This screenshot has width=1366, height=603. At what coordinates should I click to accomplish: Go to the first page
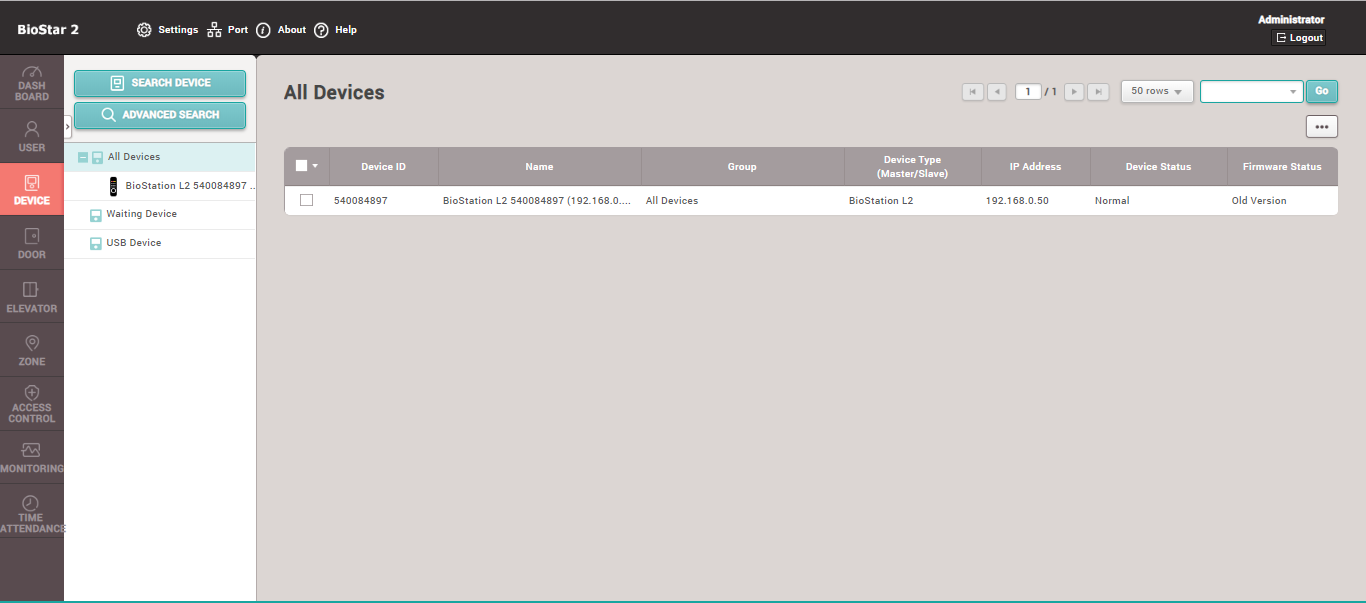(973, 92)
